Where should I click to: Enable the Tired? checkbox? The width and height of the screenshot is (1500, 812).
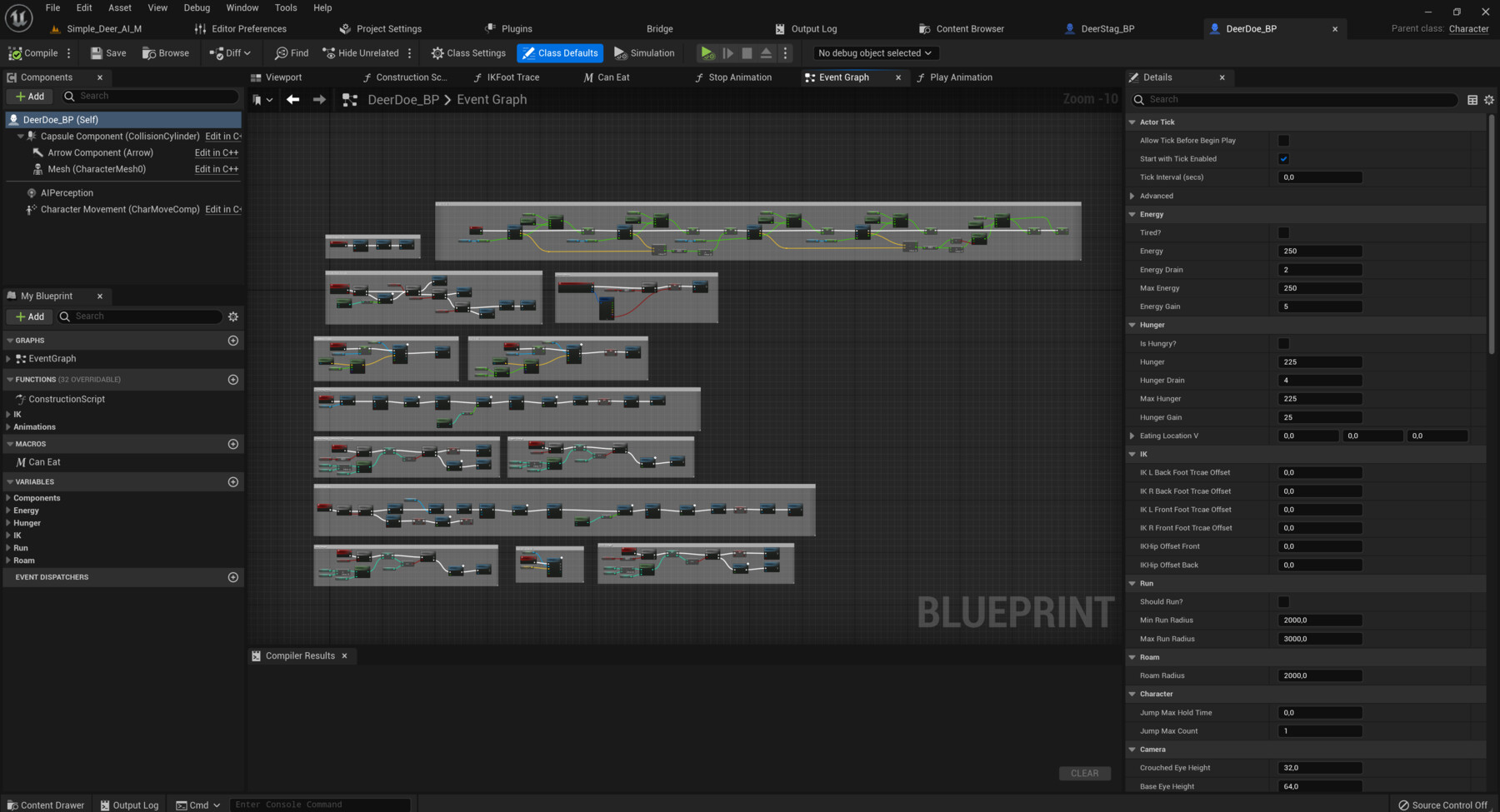tap(1283, 233)
